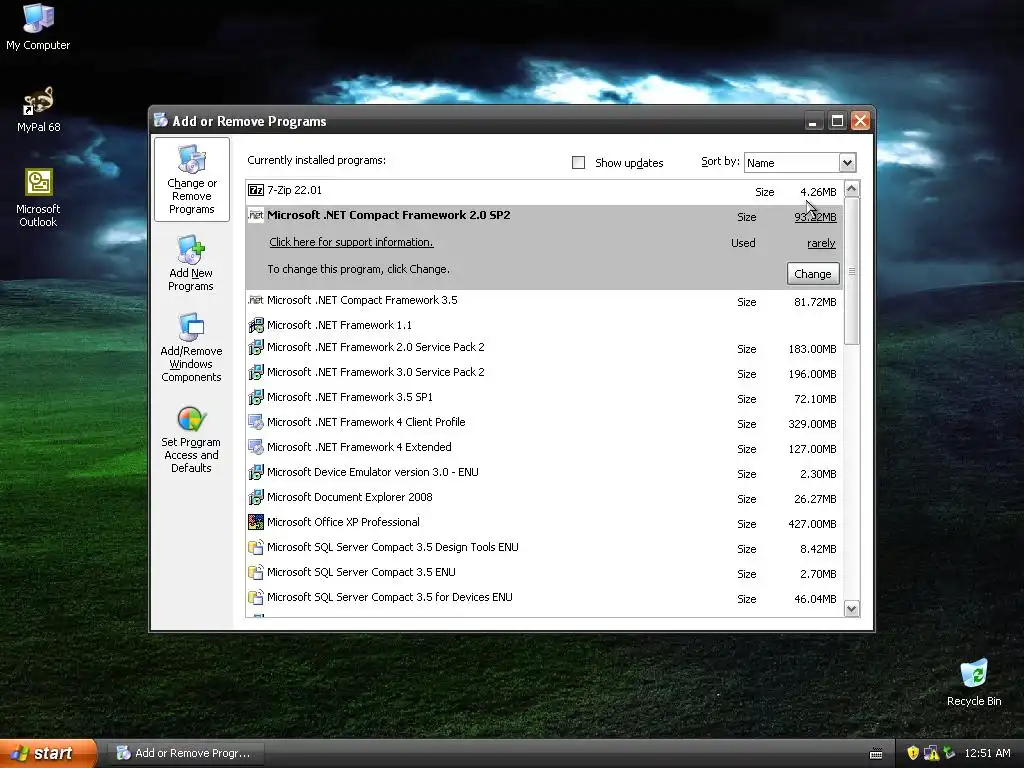This screenshot has width=1024, height=768.
Task: Click the 7-Zip 22.01 program icon
Action: 256,190
